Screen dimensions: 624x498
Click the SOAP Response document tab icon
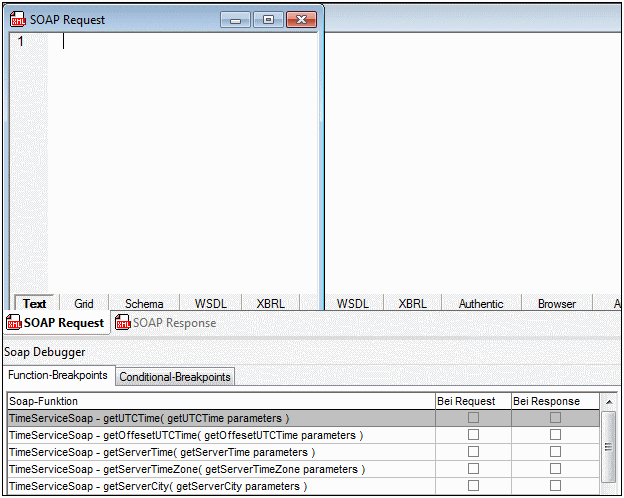pyautogui.click(x=123, y=323)
